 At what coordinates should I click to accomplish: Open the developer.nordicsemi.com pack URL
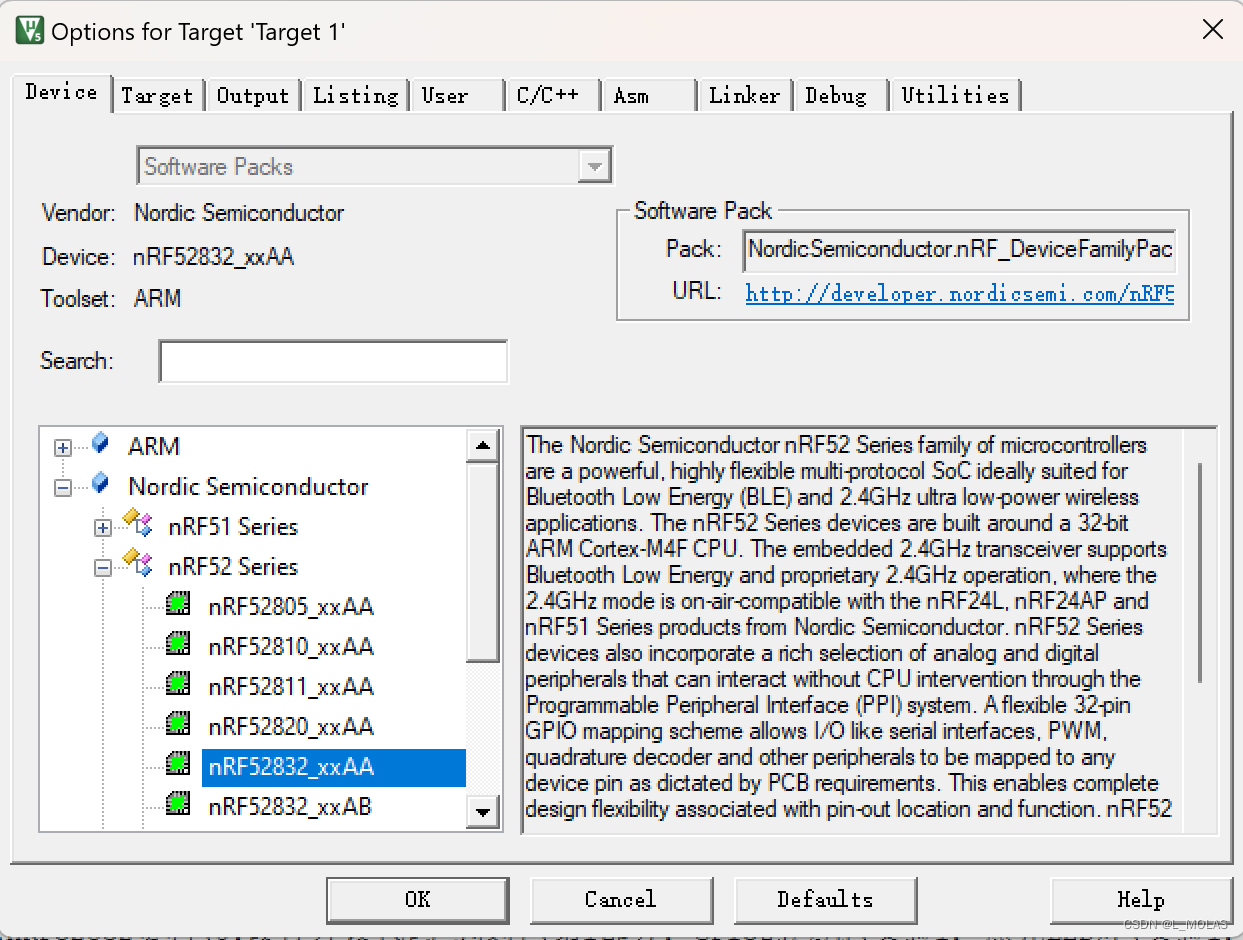tap(960, 294)
